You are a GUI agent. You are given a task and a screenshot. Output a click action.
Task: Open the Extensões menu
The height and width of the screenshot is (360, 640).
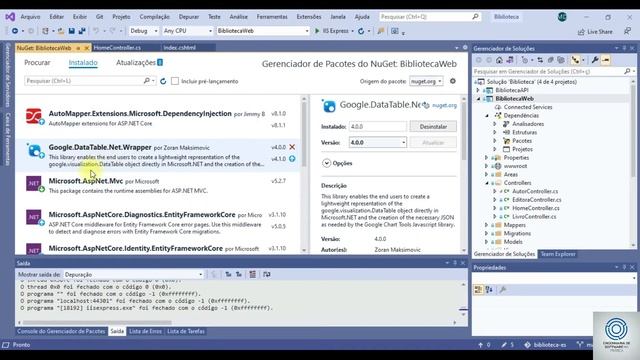point(309,17)
